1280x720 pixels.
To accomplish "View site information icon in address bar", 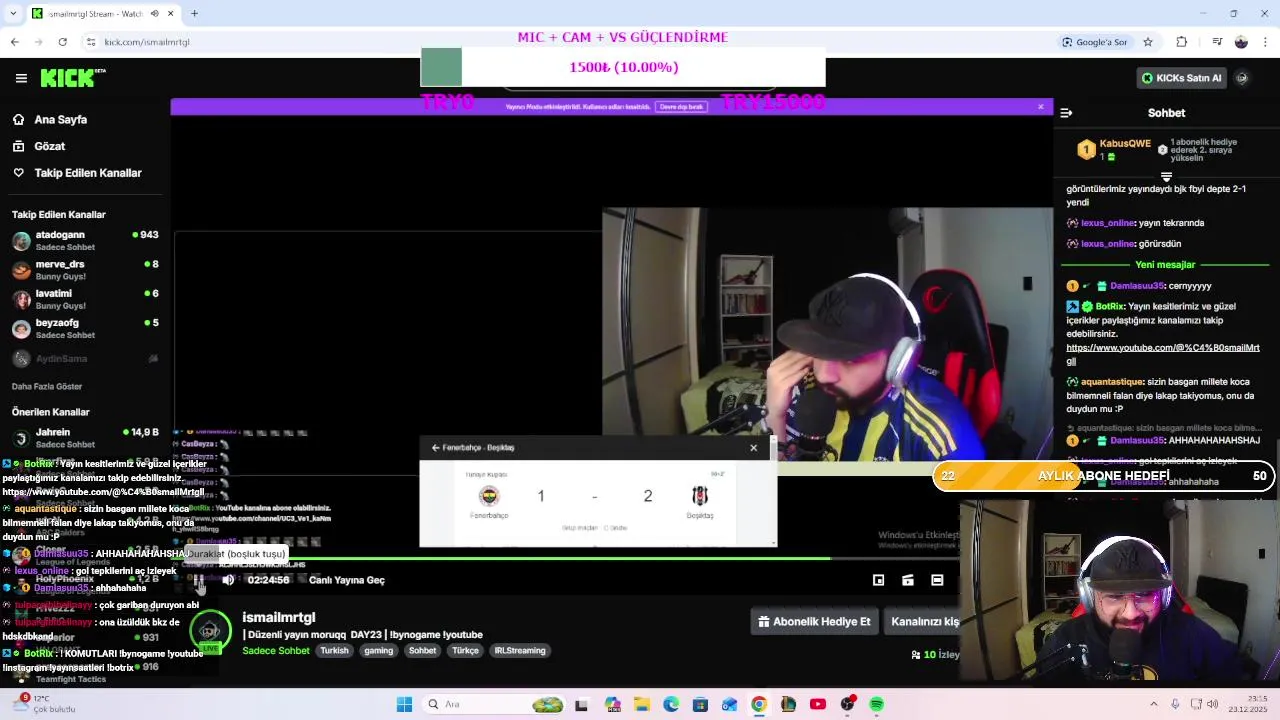I will 91,42.
